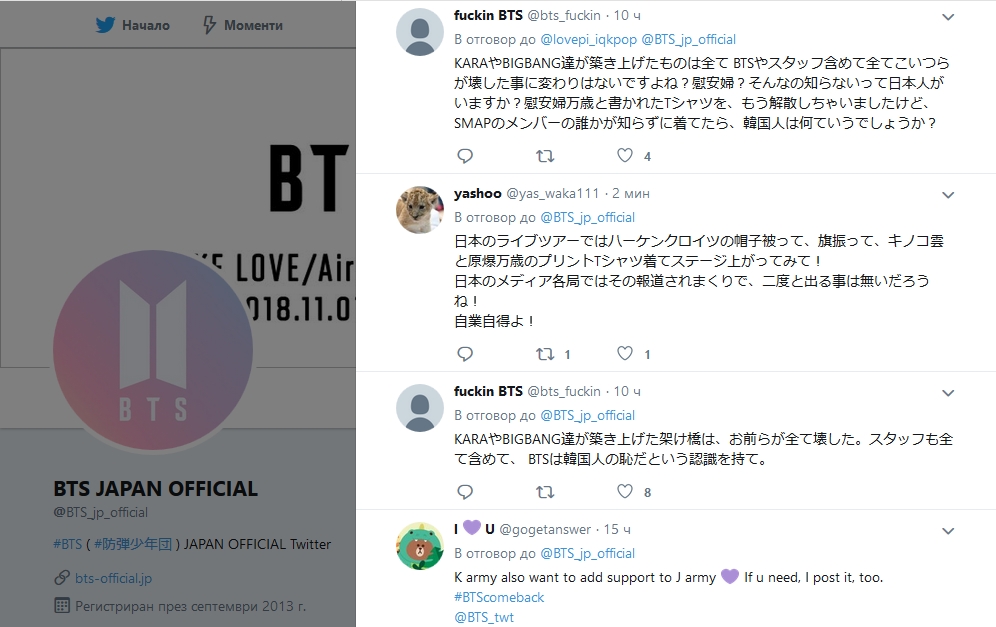Reply to first fuckin BTS tweet
The image size is (996, 627).
pos(465,156)
